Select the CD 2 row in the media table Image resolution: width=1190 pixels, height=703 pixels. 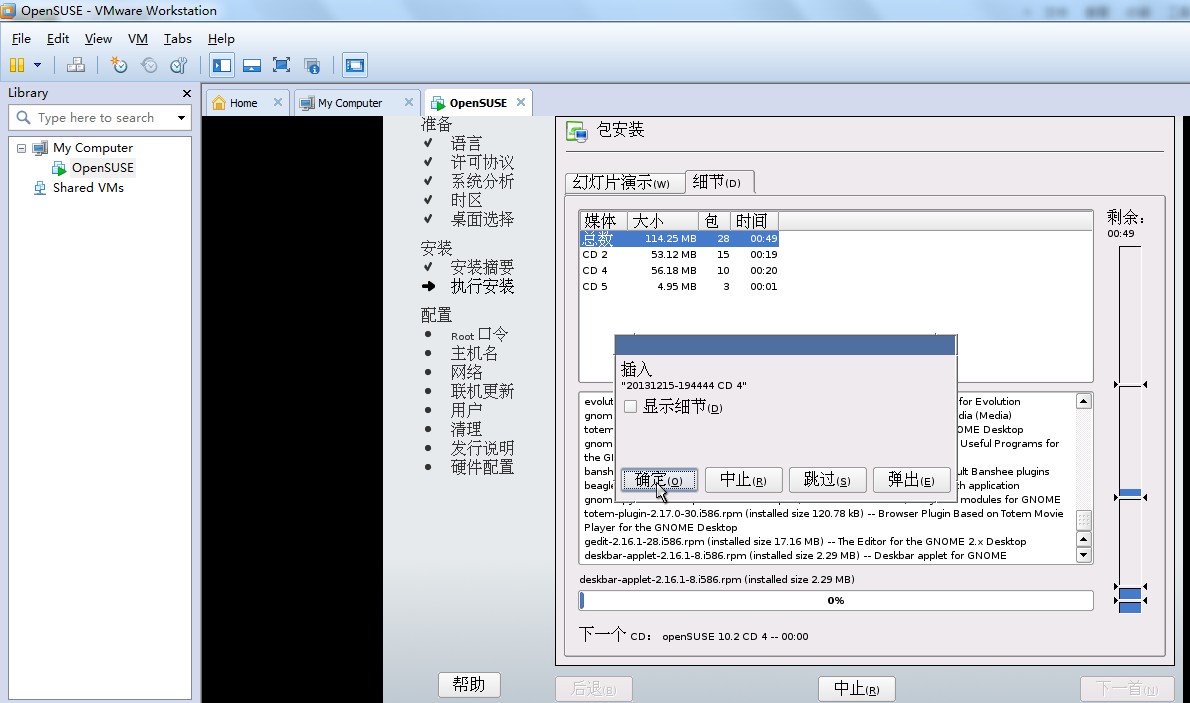679,254
